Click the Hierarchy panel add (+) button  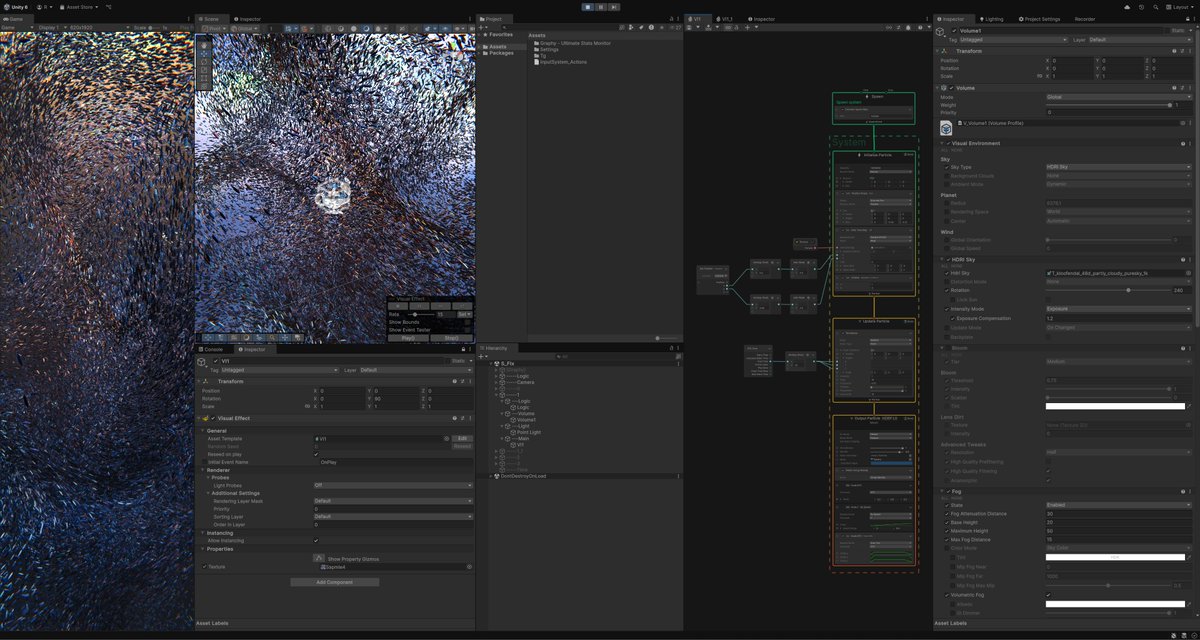tap(483, 356)
